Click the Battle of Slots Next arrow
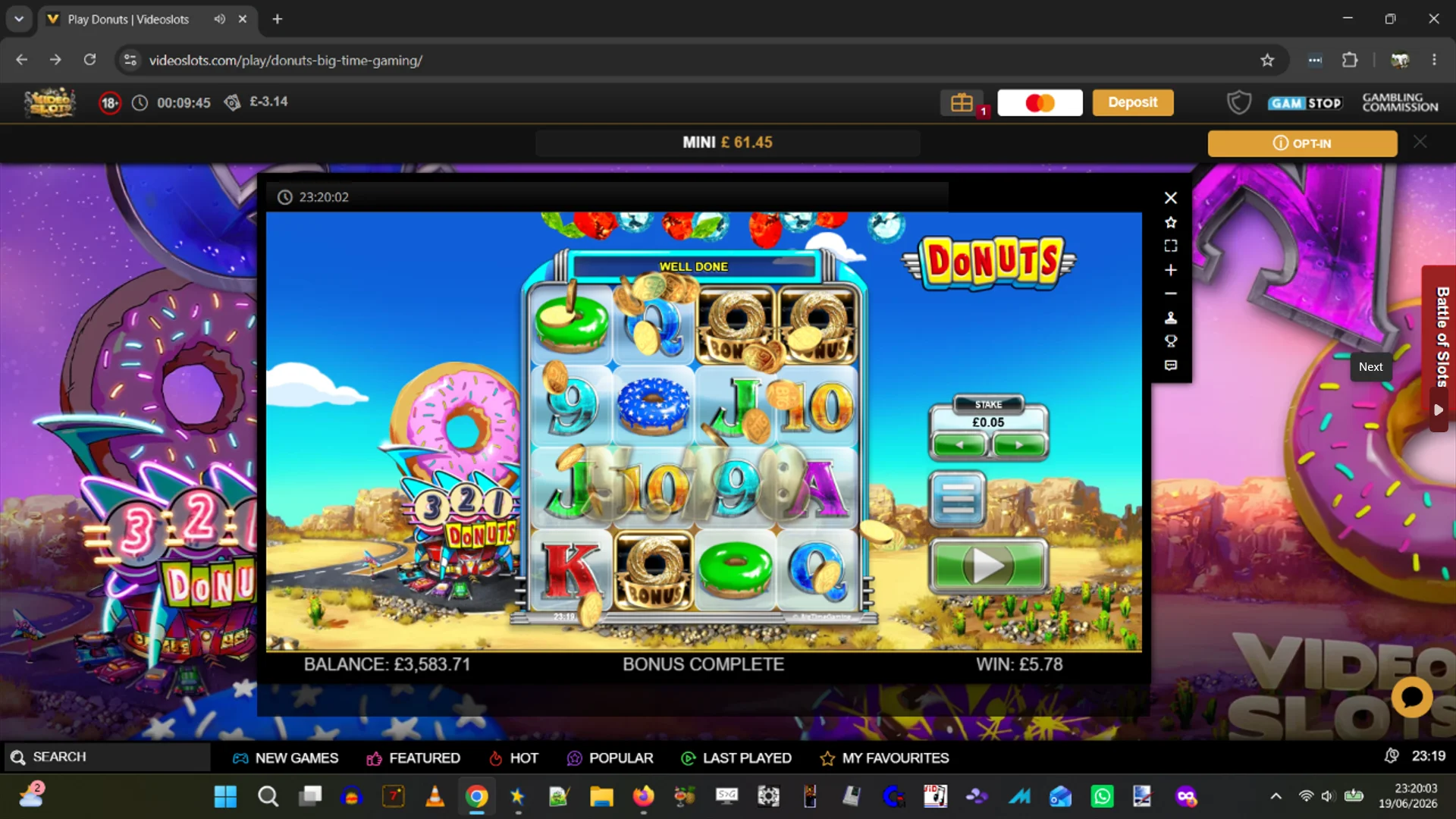Screen dimensions: 1456x819 [1439, 410]
